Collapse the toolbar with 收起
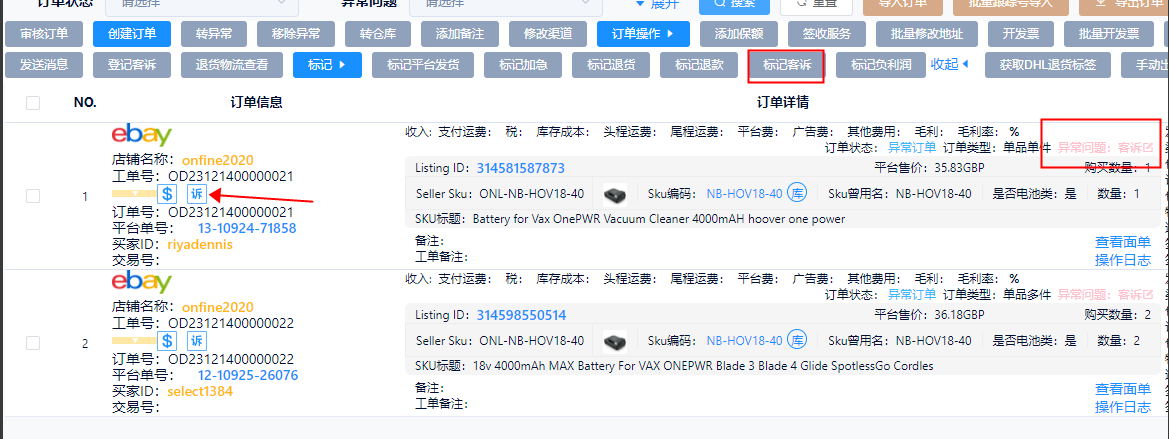This screenshot has height=439, width=1169. point(950,65)
